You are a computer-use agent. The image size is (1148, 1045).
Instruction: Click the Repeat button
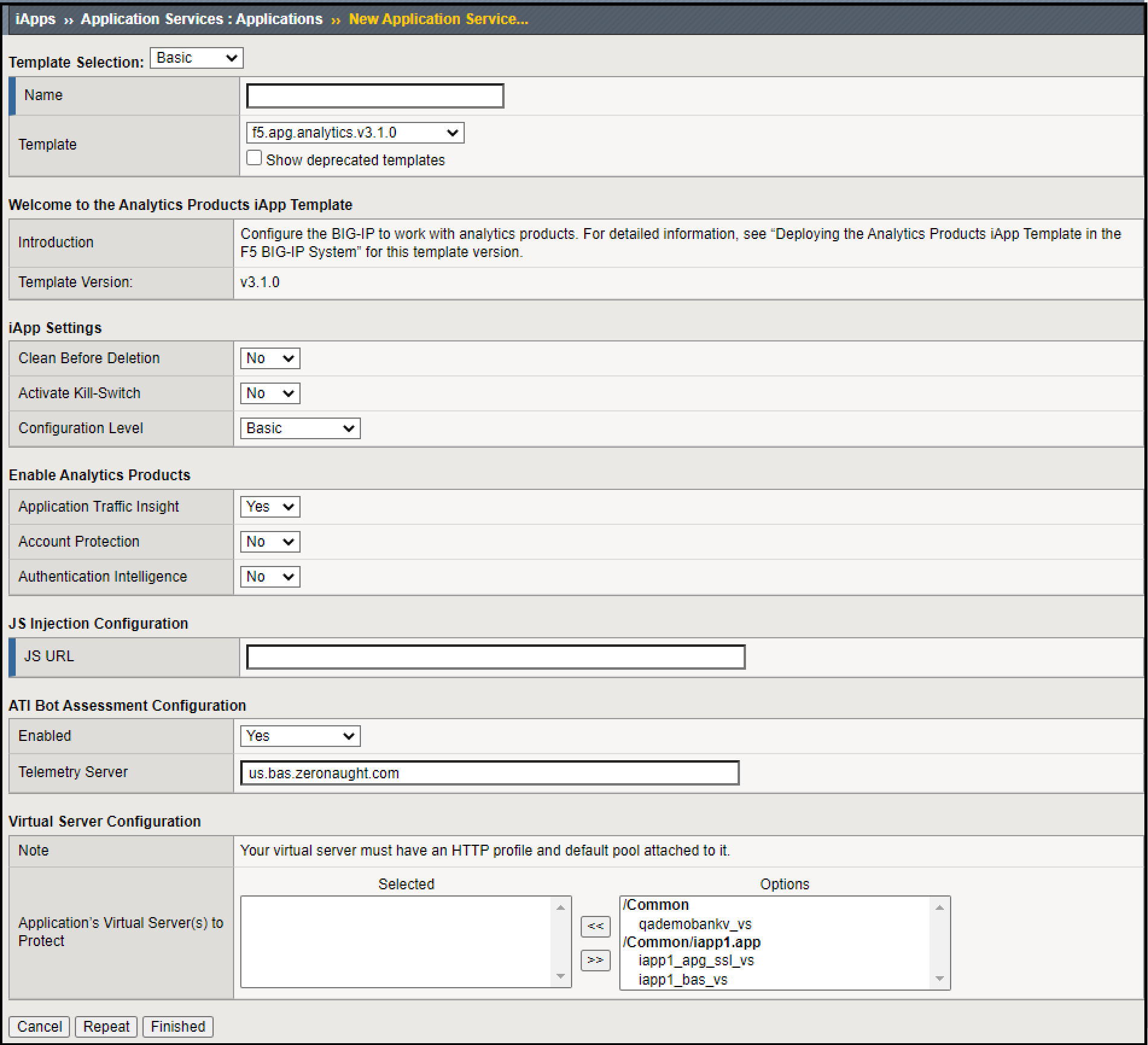click(x=106, y=1026)
